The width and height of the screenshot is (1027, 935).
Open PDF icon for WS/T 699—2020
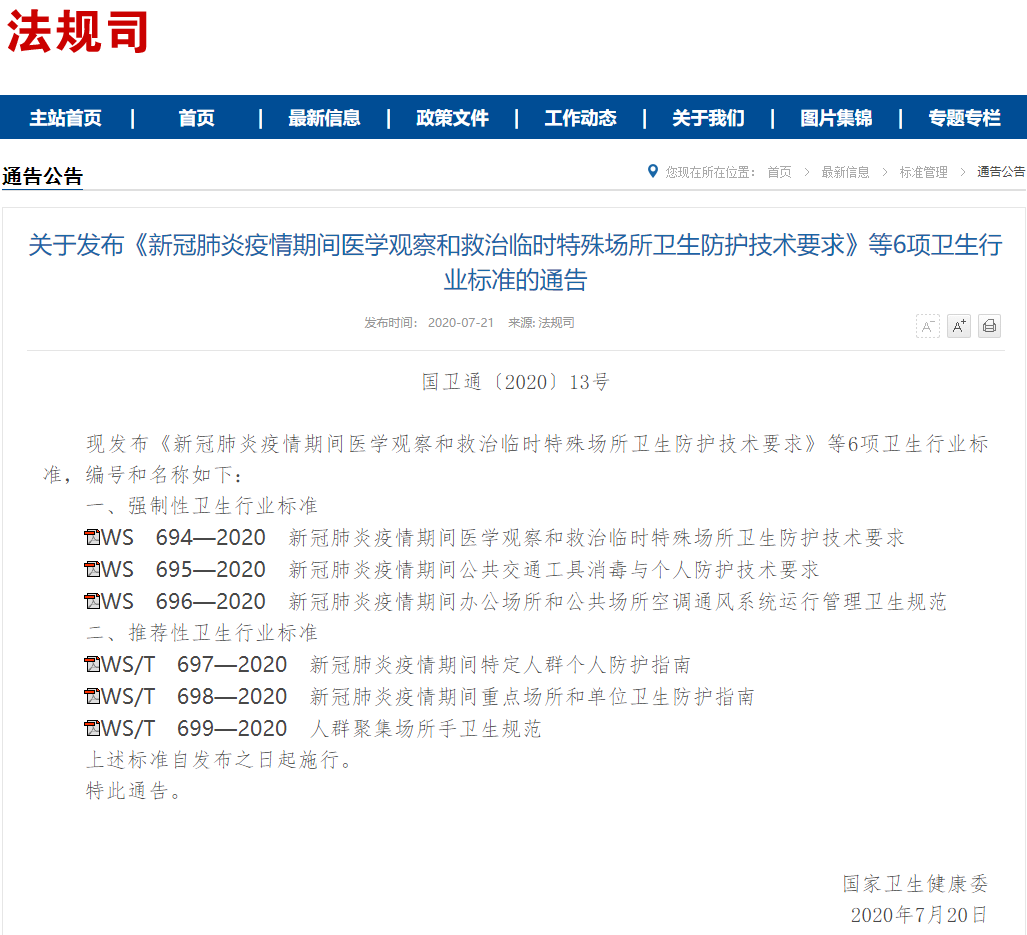pos(92,728)
